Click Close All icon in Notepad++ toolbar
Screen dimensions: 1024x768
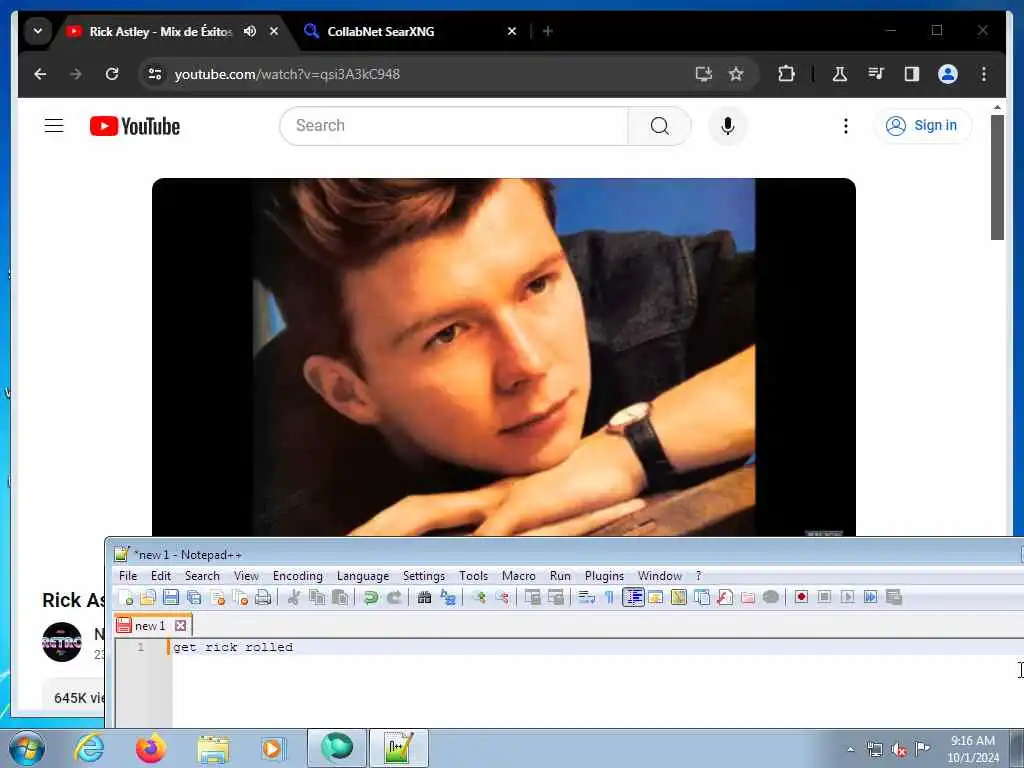click(x=240, y=597)
